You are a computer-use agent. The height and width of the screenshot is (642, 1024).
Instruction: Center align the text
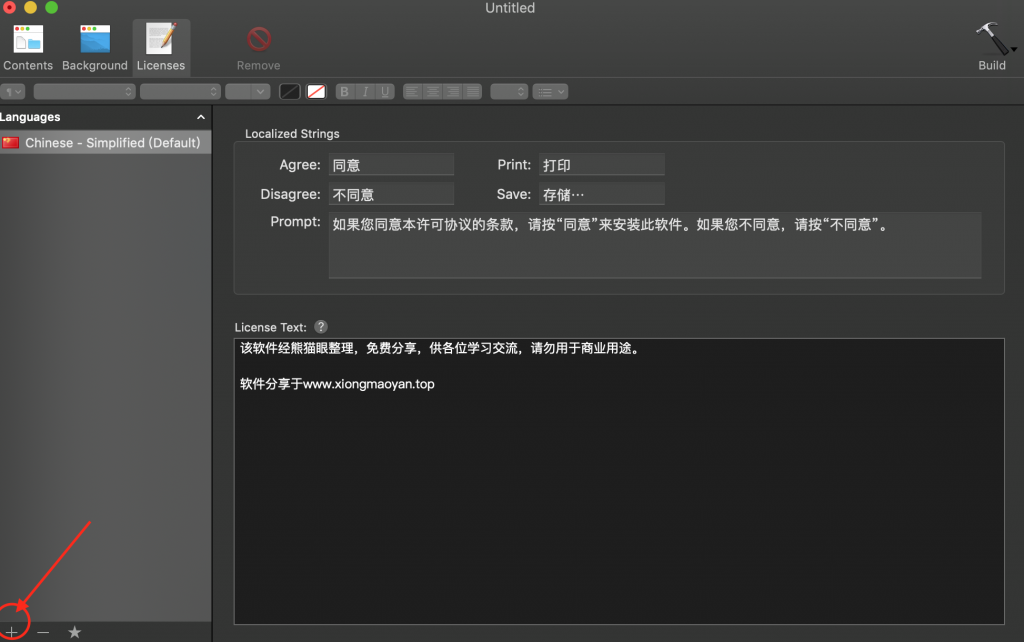coord(432,91)
